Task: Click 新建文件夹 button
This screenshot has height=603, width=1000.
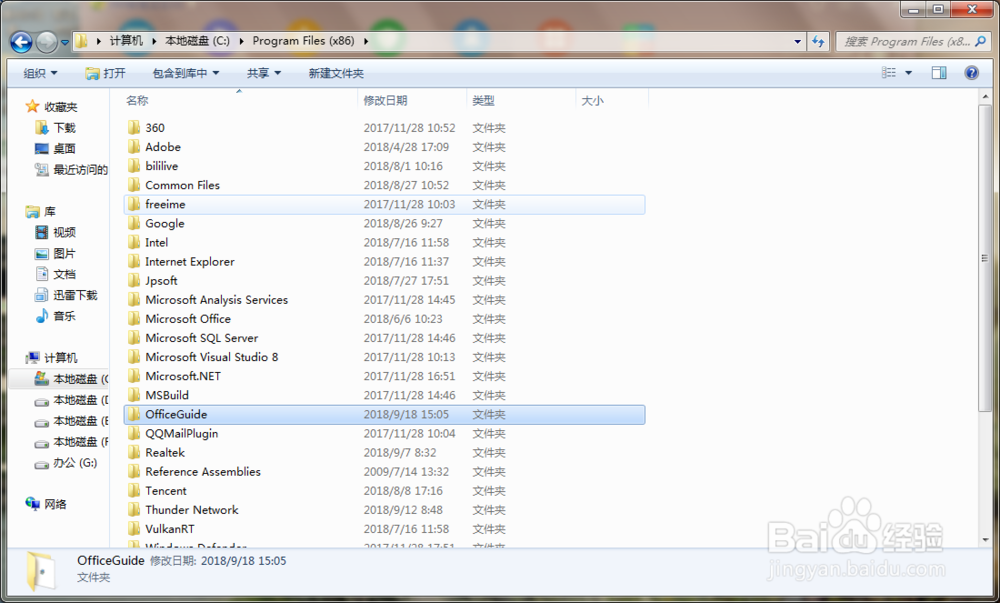Action: point(336,73)
